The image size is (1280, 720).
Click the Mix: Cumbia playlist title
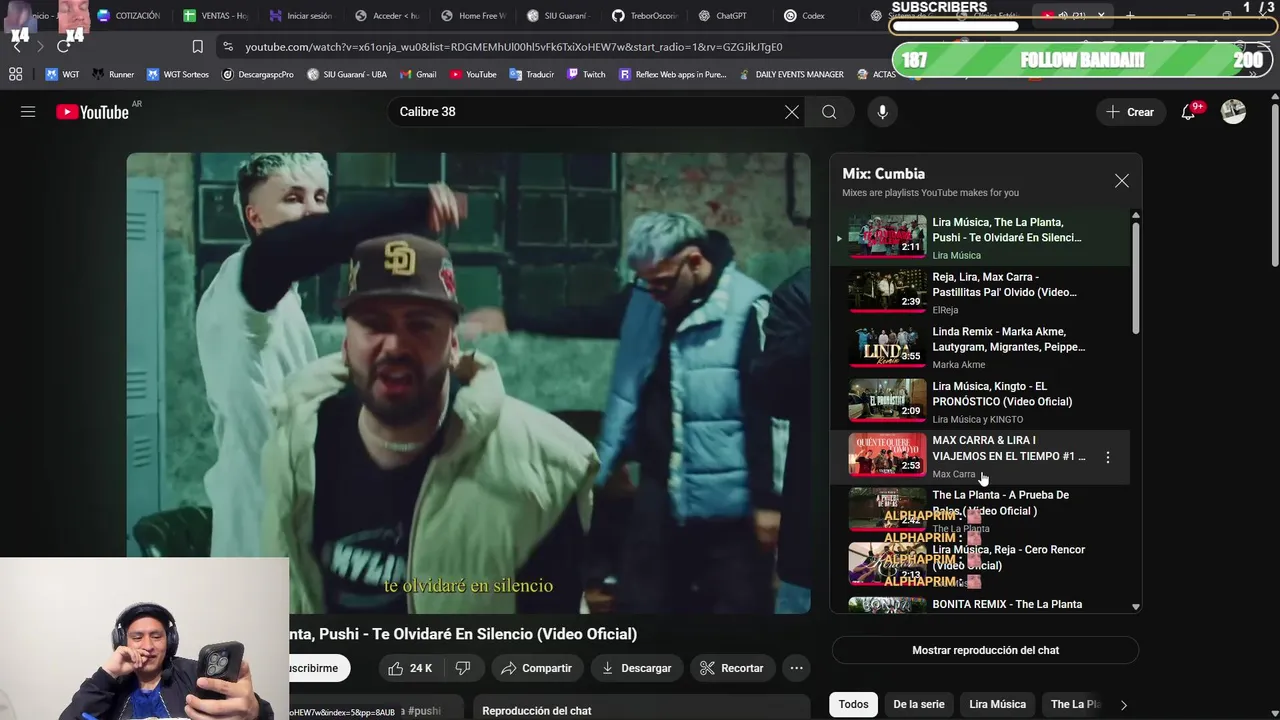pos(883,173)
